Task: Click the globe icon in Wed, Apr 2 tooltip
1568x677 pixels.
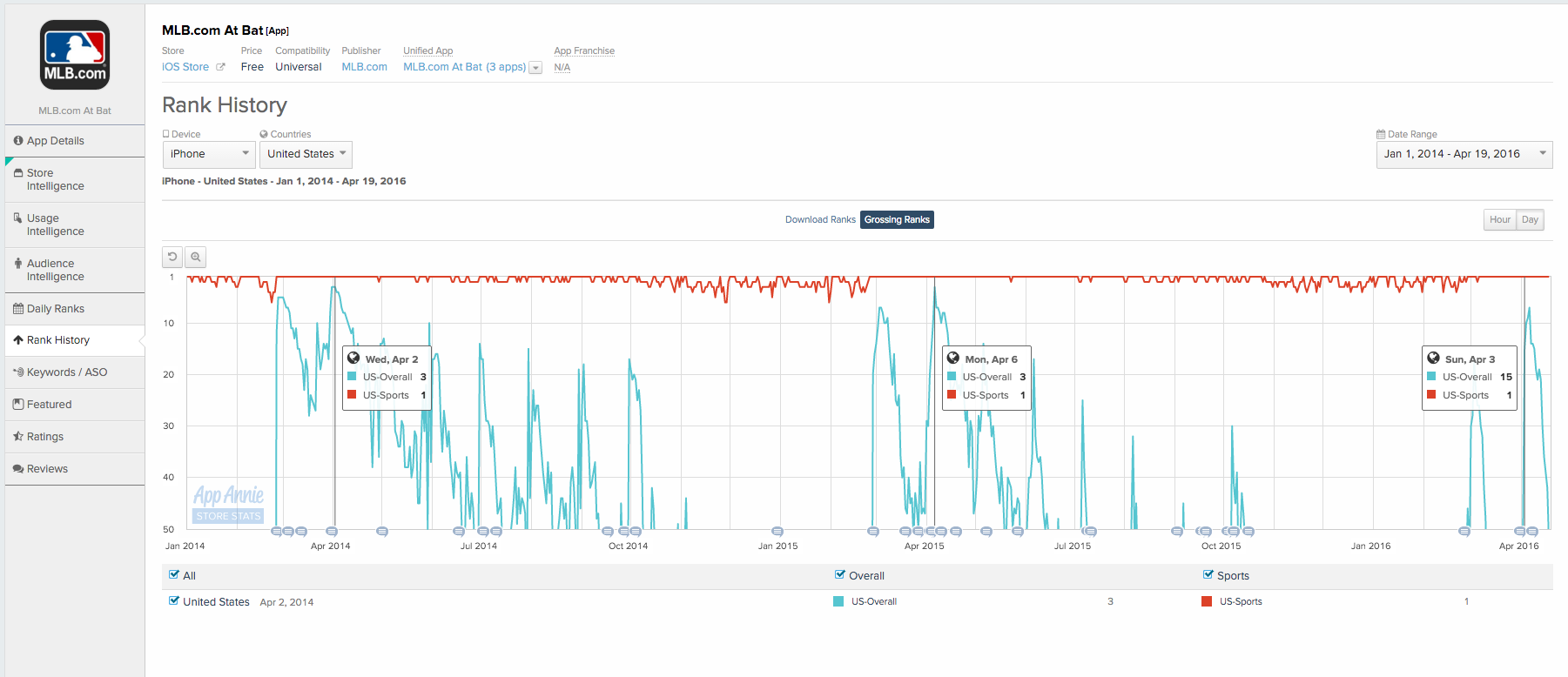Action: [353, 358]
